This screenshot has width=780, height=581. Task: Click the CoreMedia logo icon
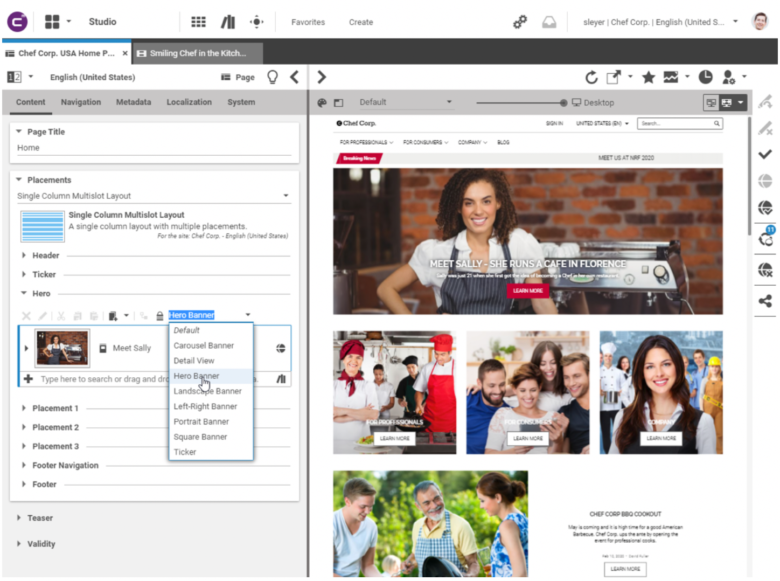17,22
